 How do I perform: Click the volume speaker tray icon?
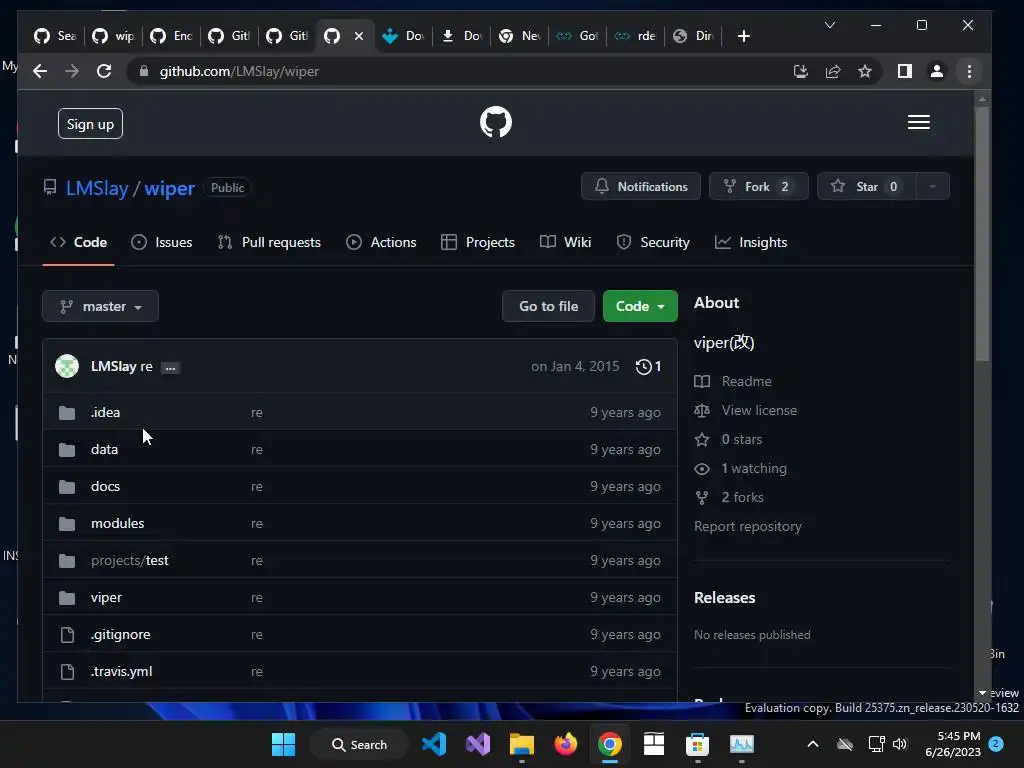(900, 744)
